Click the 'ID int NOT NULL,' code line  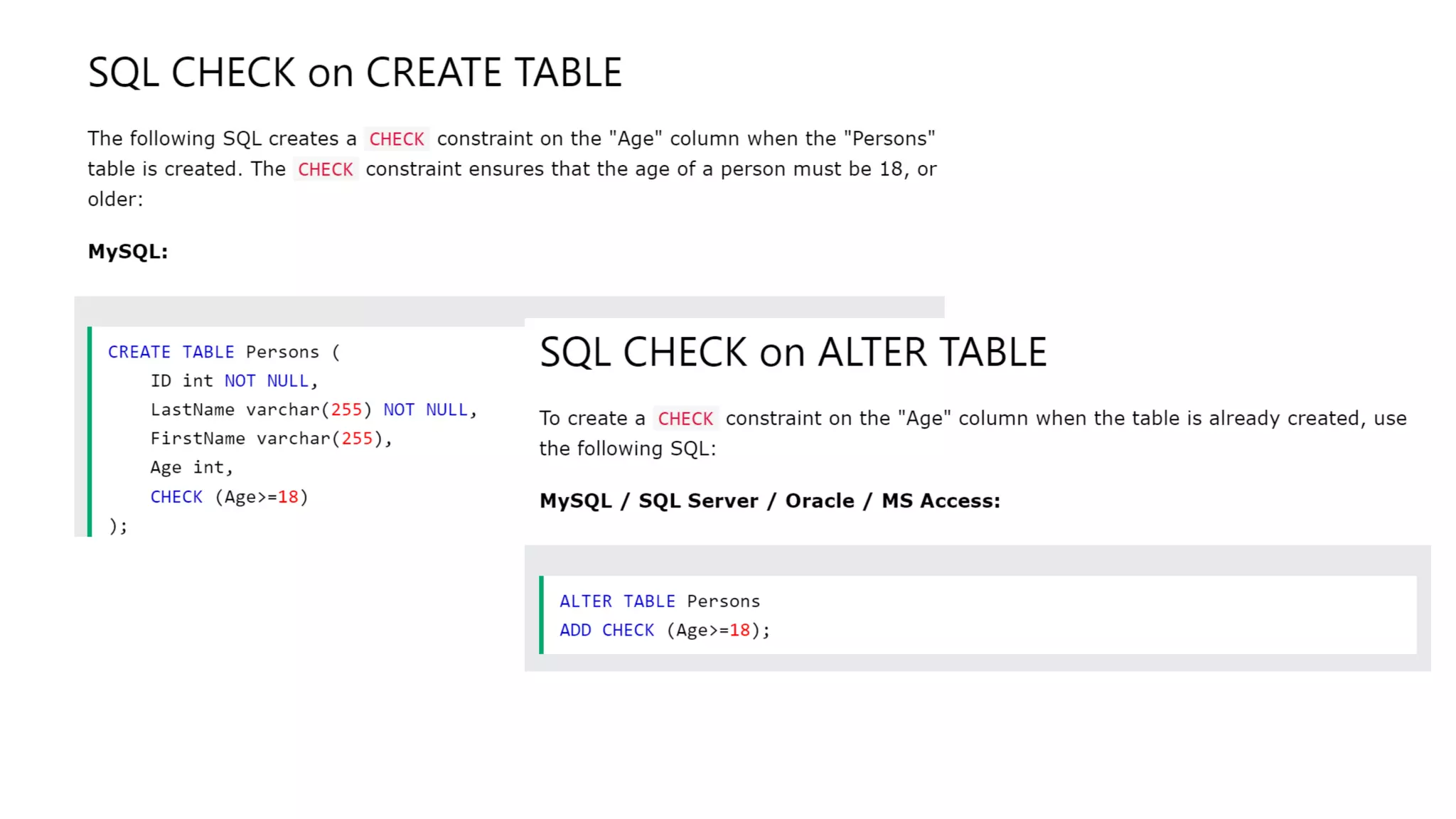pos(234,381)
